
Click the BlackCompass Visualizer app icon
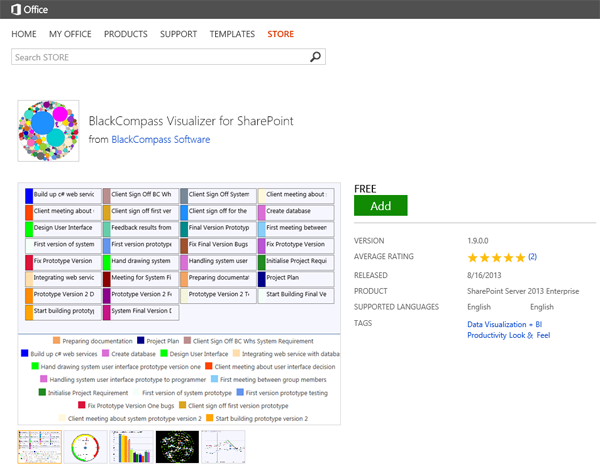[48, 131]
